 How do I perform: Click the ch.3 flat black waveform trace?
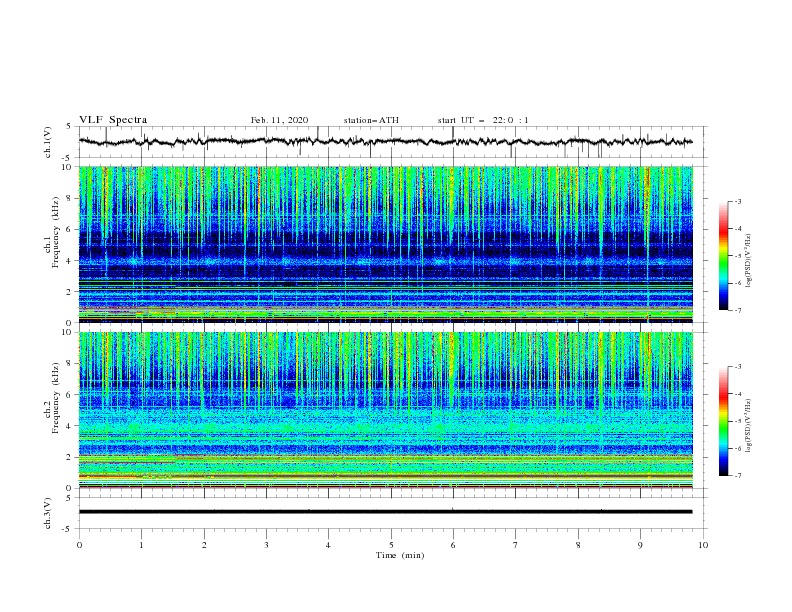click(x=385, y=512)
